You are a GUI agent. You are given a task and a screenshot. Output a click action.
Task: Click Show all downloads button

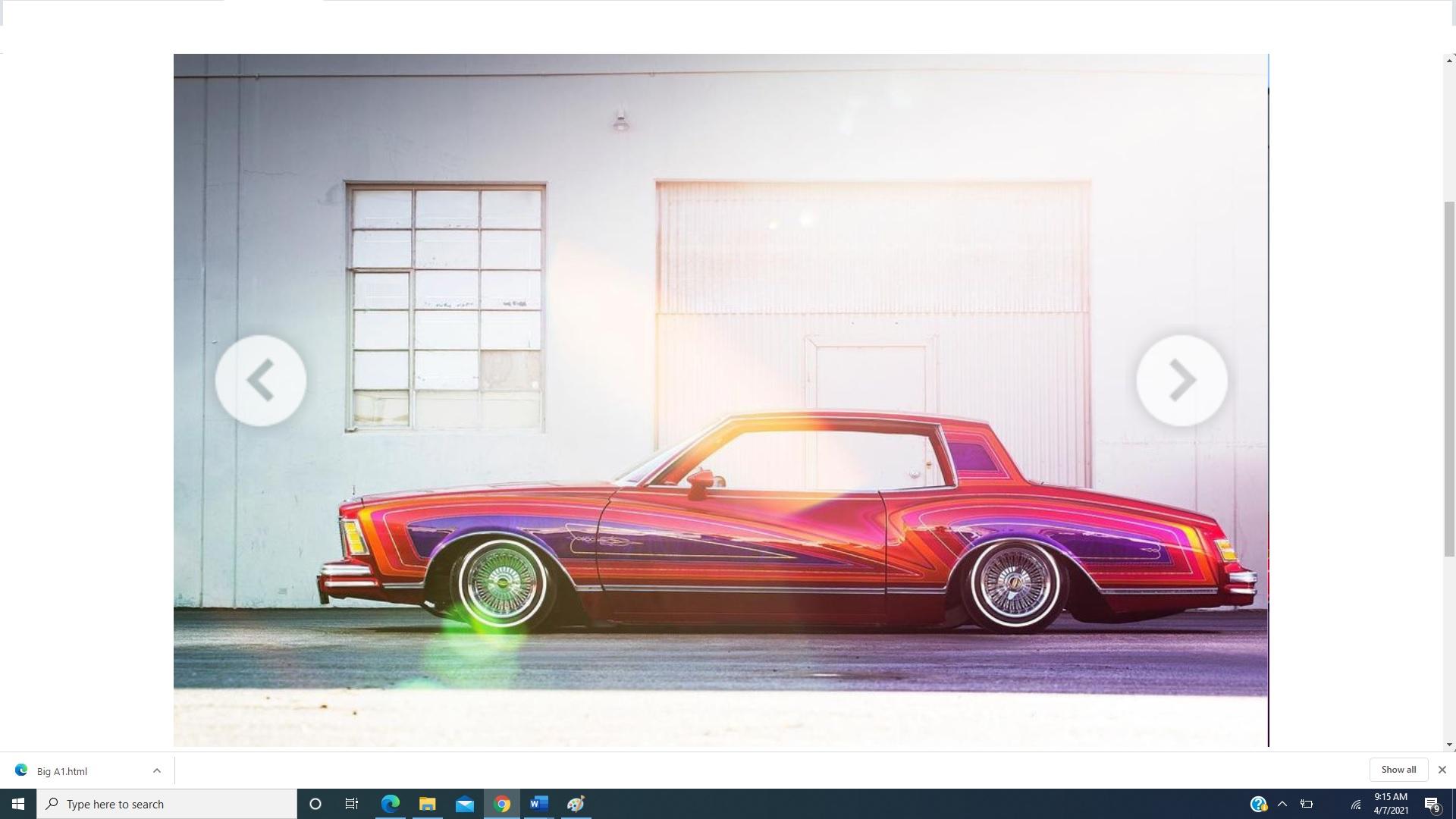[1398, 770]
